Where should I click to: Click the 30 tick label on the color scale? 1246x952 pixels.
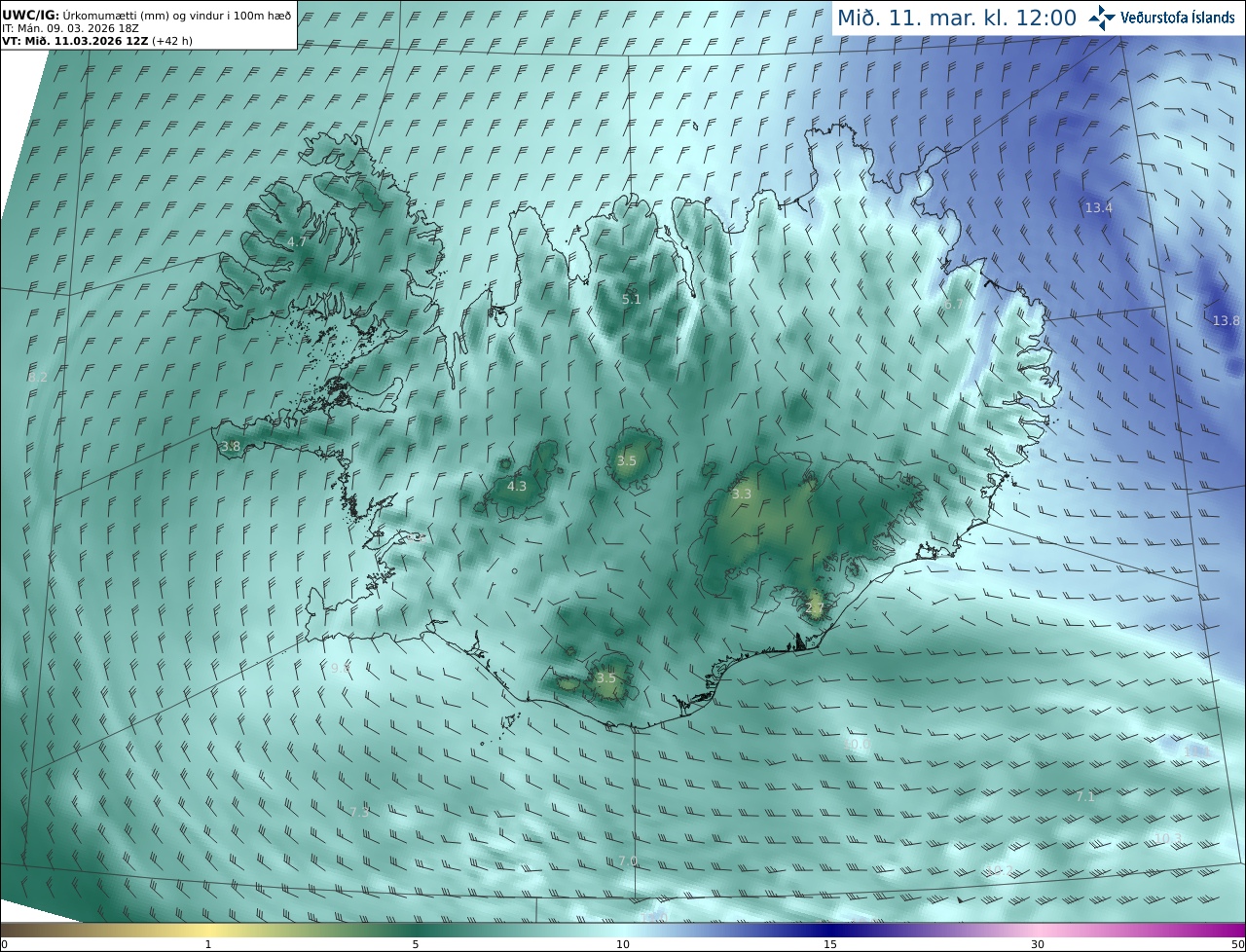coord(1038,944)
